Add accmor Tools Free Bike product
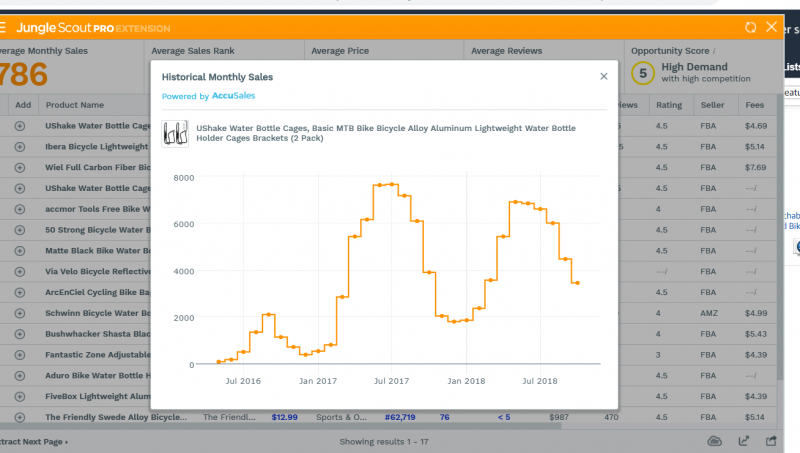The width and height of the screenshot is (800, 453). coord(20,209)
